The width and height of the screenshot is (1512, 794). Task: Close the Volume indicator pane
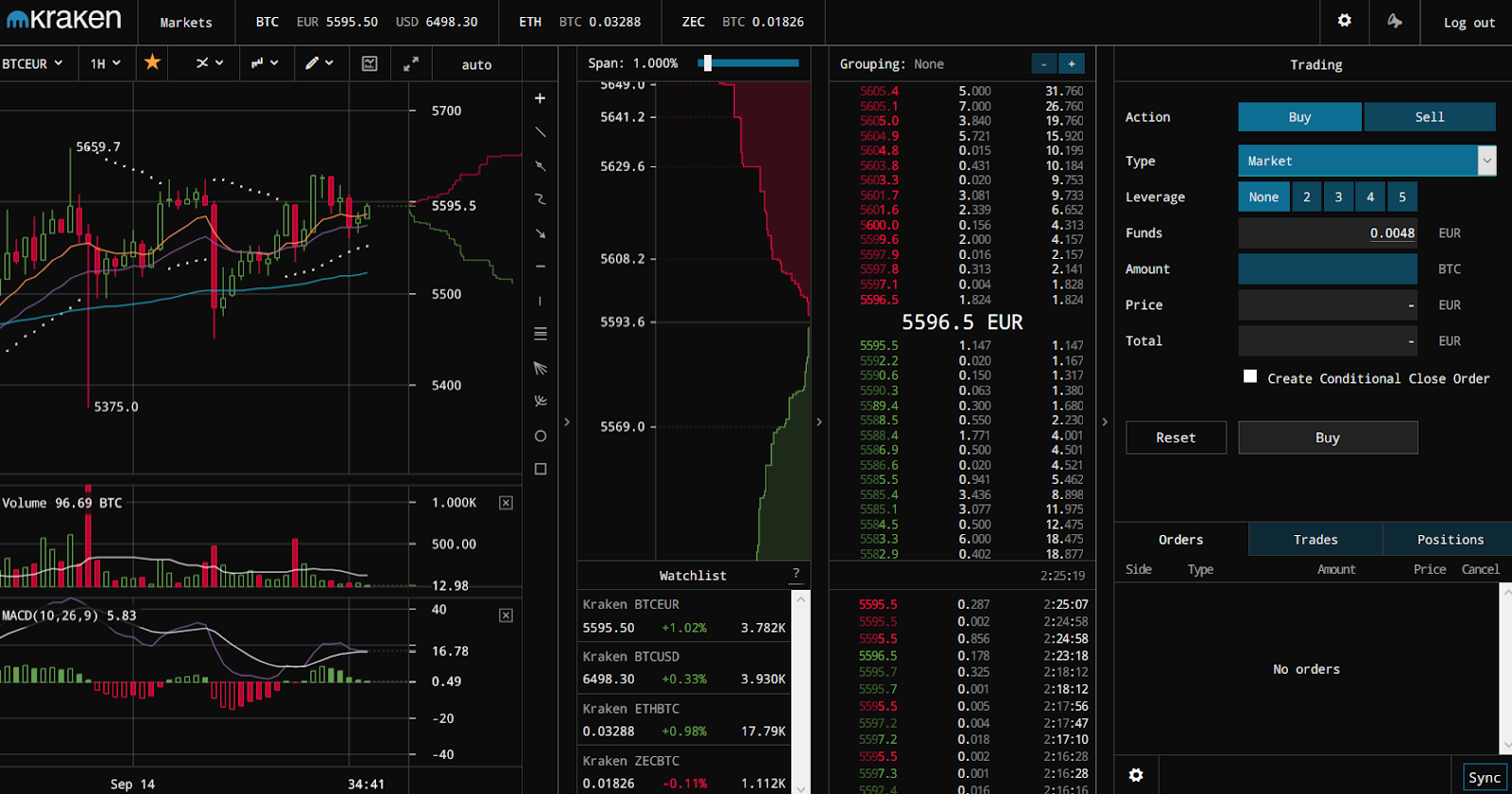click(x=506, y=503)
